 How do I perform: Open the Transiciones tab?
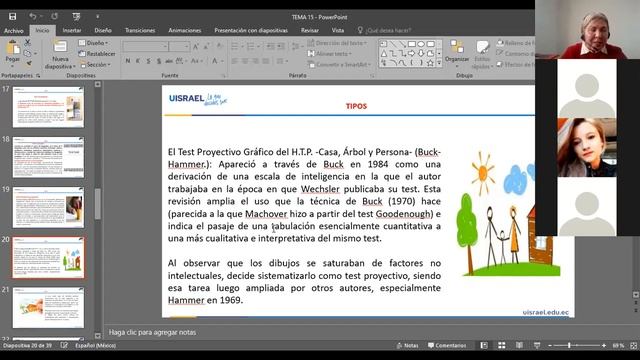click(140, 31)
